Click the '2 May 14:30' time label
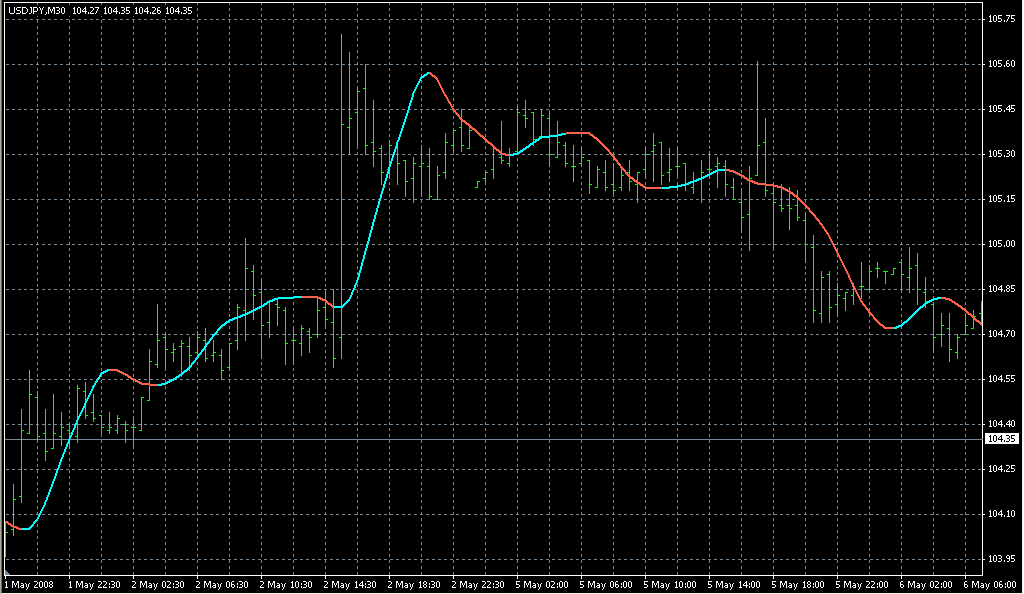Image resolution: width=1024 pixels, height=594 pixels. coord(350,584)
